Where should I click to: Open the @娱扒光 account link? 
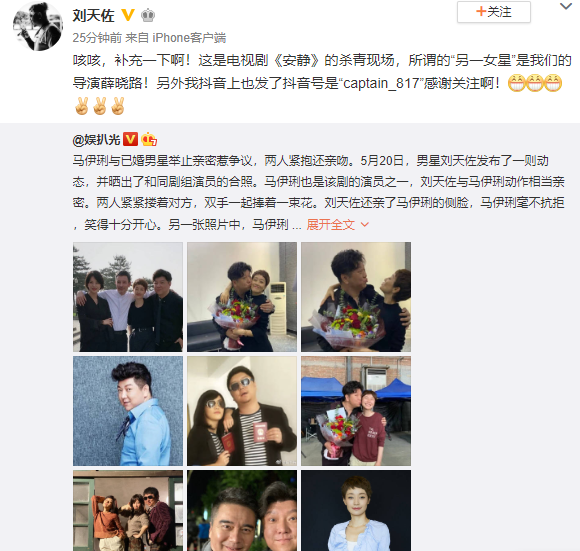[x=96, y=140]
